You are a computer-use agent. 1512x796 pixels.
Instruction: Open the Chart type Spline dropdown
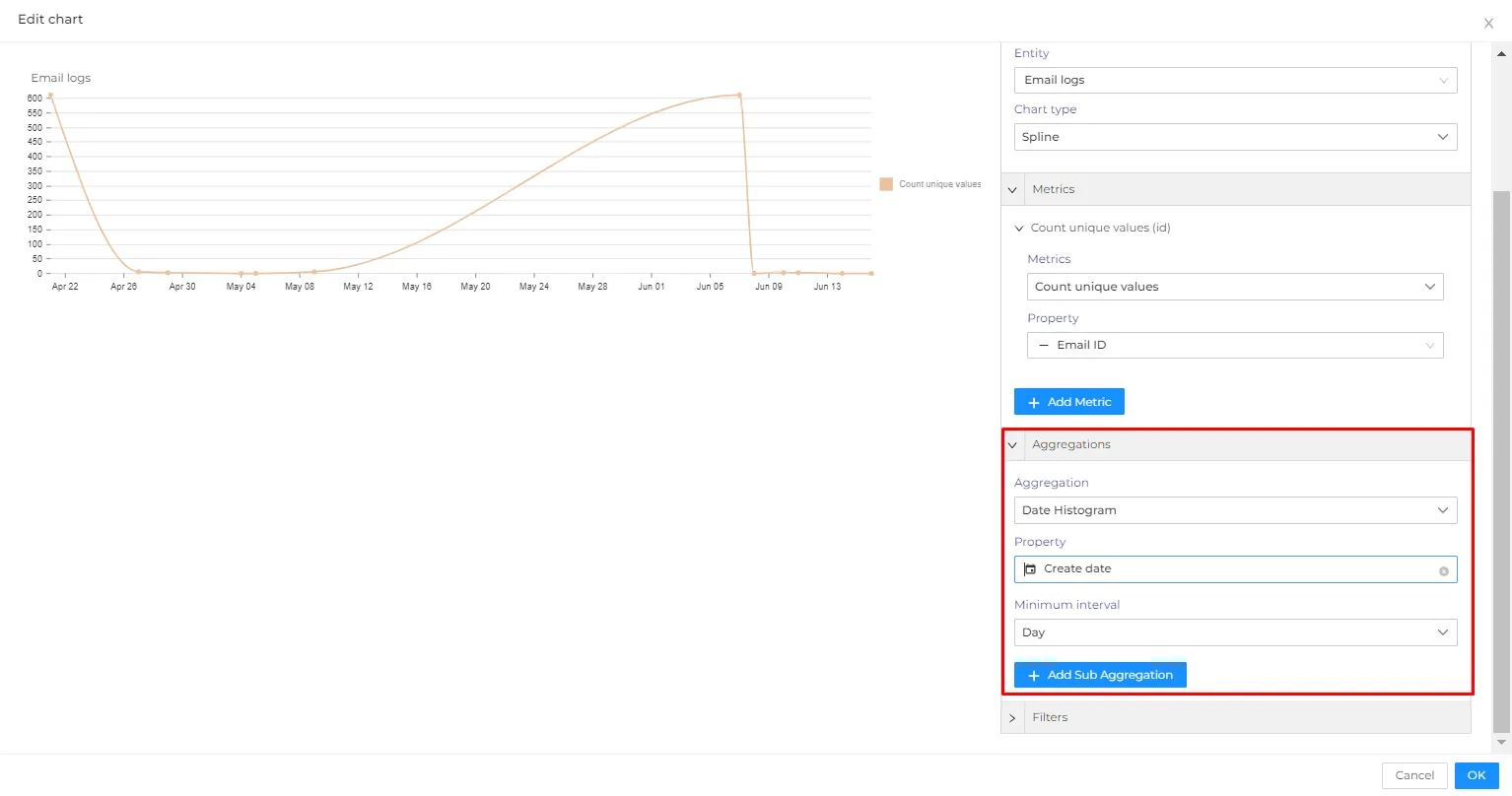point(1235,137)
